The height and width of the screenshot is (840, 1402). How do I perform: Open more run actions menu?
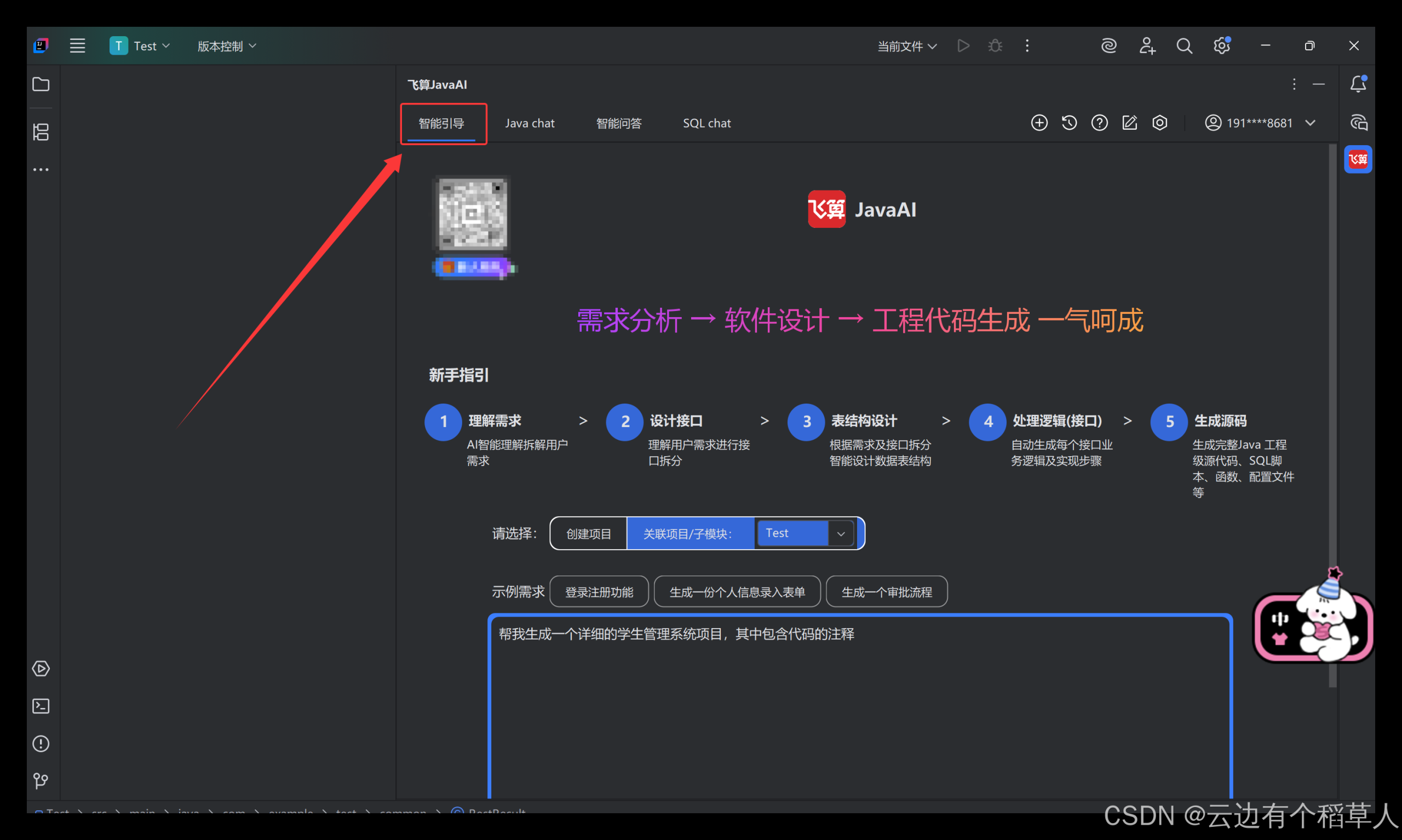click(1027, 46)
